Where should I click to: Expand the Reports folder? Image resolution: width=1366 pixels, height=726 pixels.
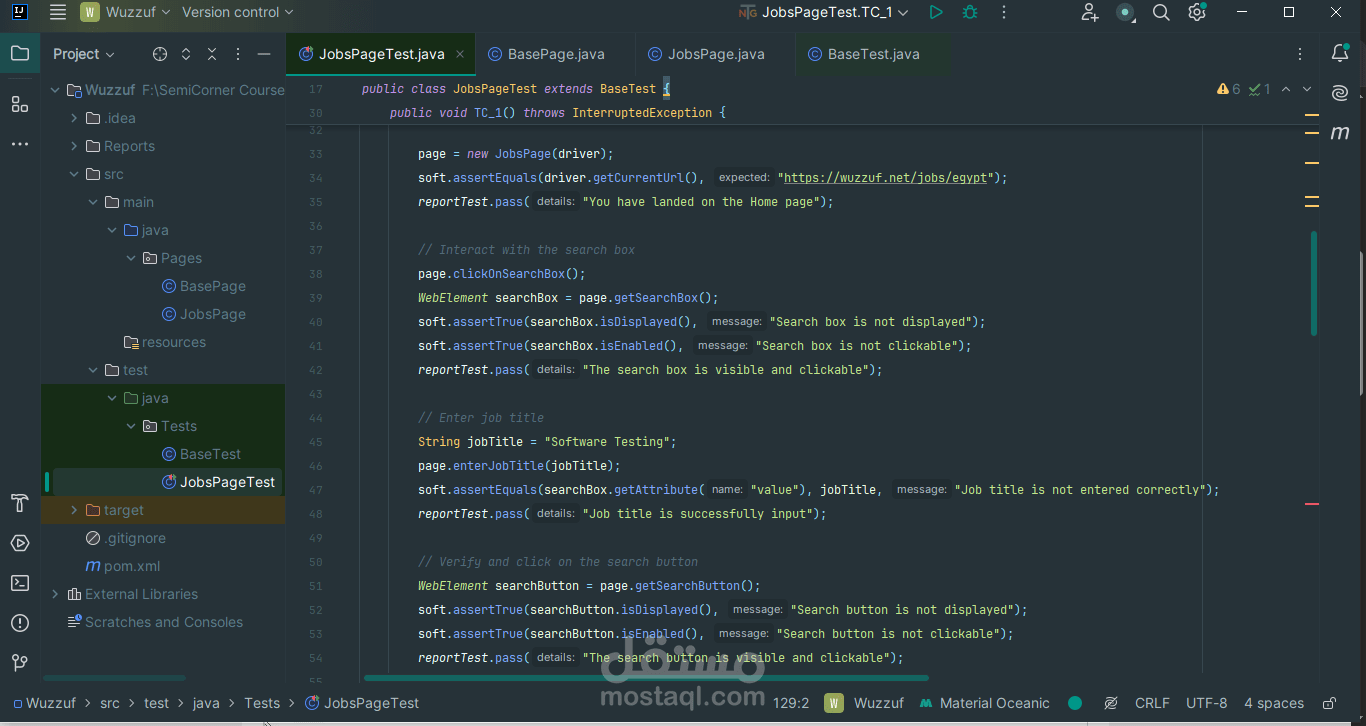click(74, 146)
